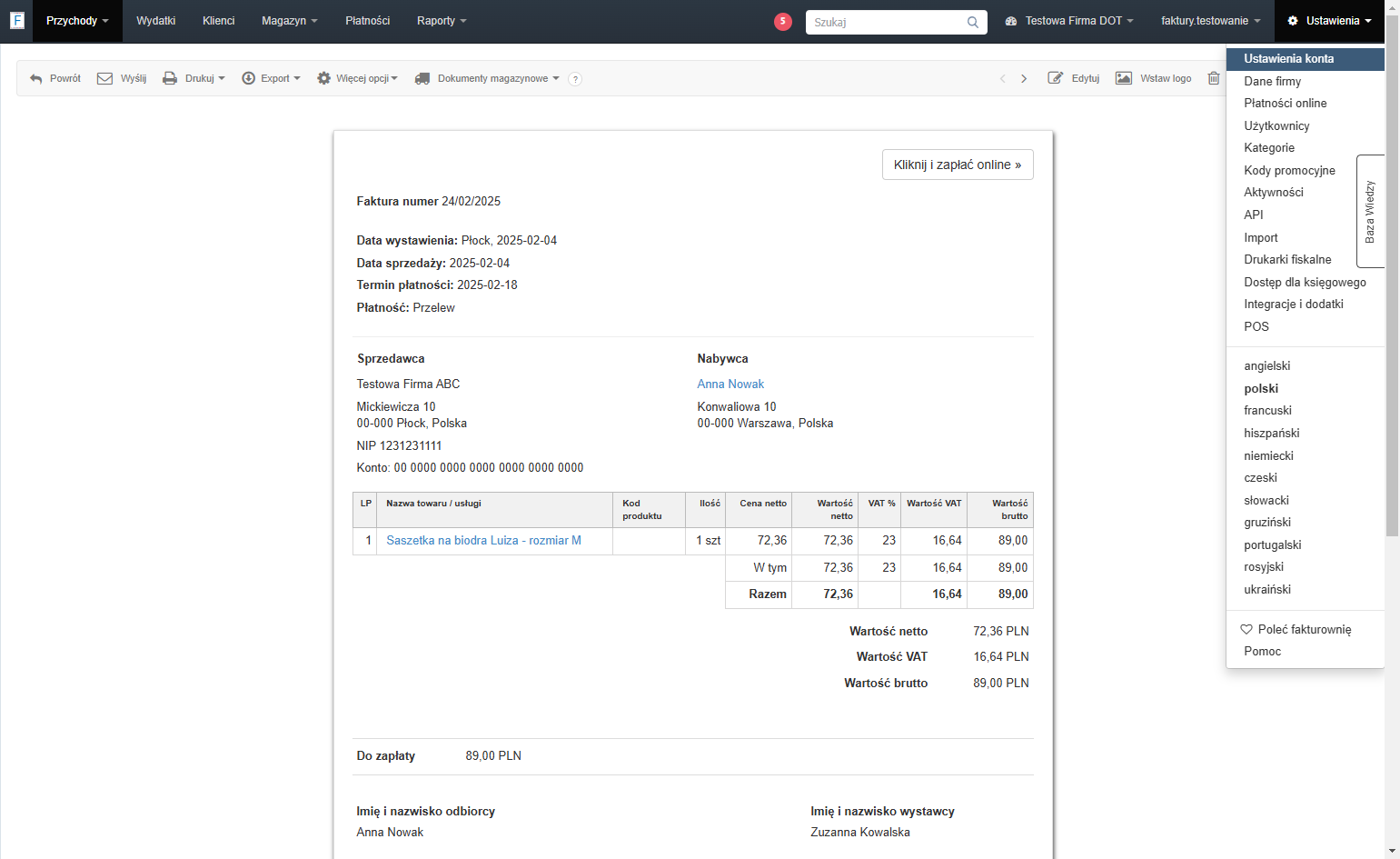Collapse the Ustawienia gear menu
The height and width of the screenshot is (859, 1400).
[x=1329, y=21]
